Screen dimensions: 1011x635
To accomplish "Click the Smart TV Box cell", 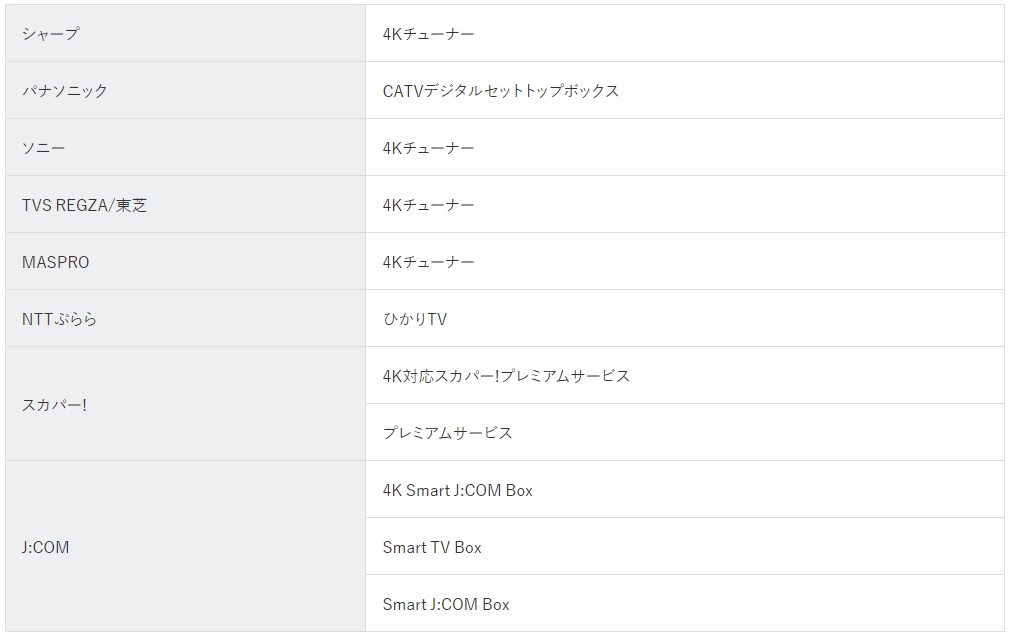I will pos(685,547).
